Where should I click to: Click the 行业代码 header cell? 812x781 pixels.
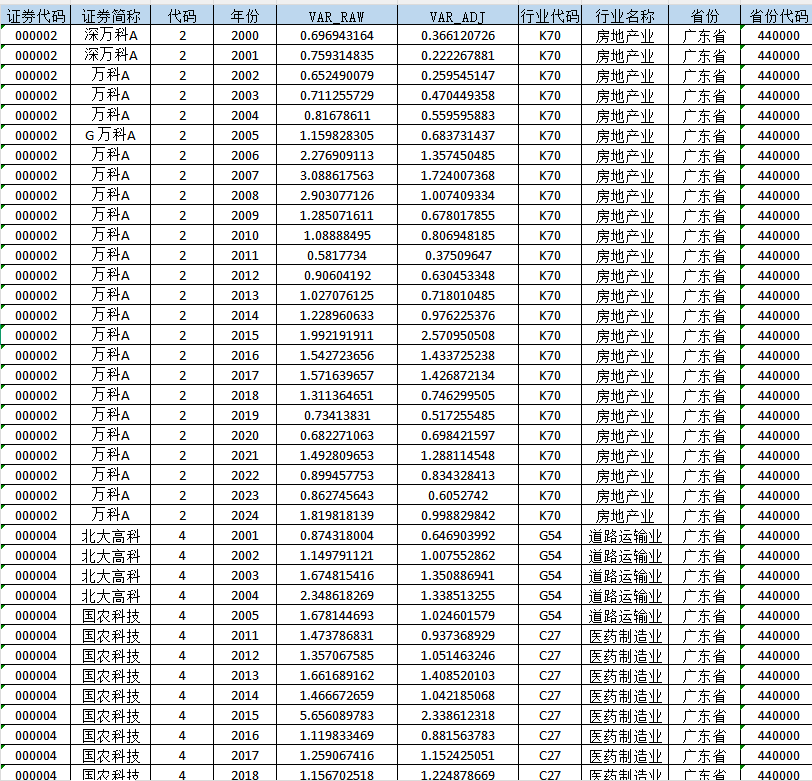[x=549, y=16]
